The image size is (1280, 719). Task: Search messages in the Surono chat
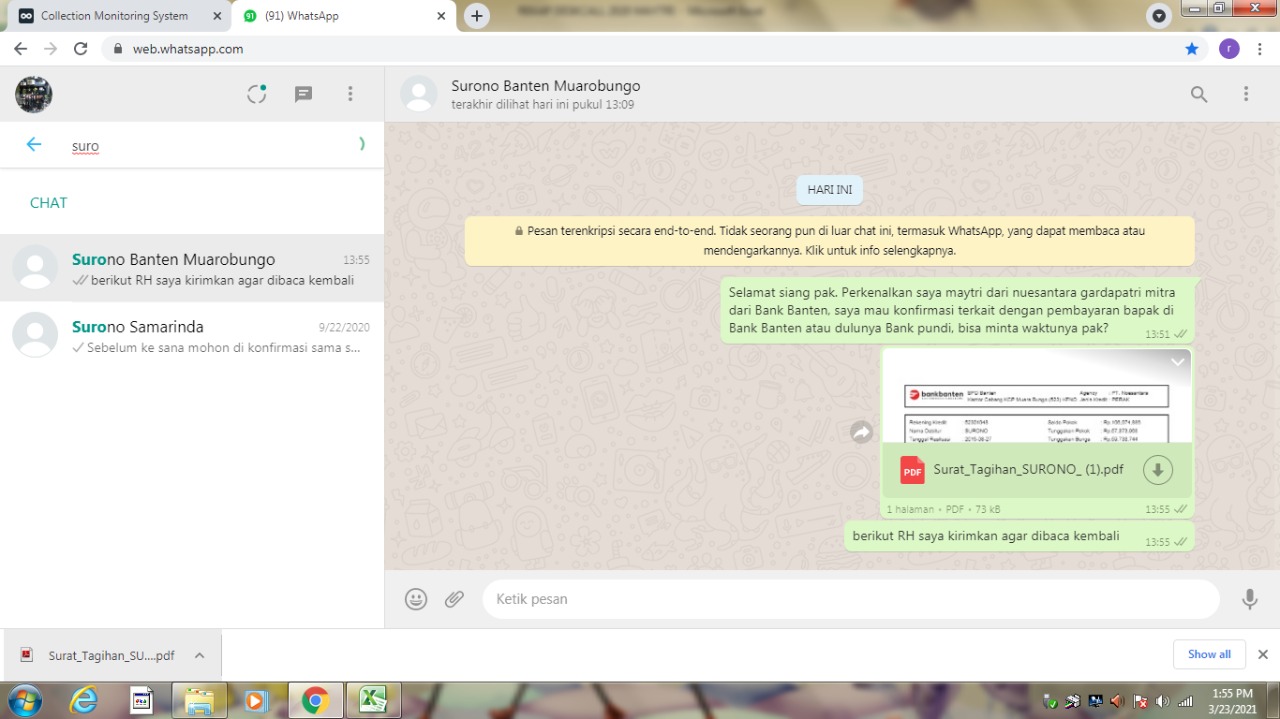click(x=1198, y=94)
